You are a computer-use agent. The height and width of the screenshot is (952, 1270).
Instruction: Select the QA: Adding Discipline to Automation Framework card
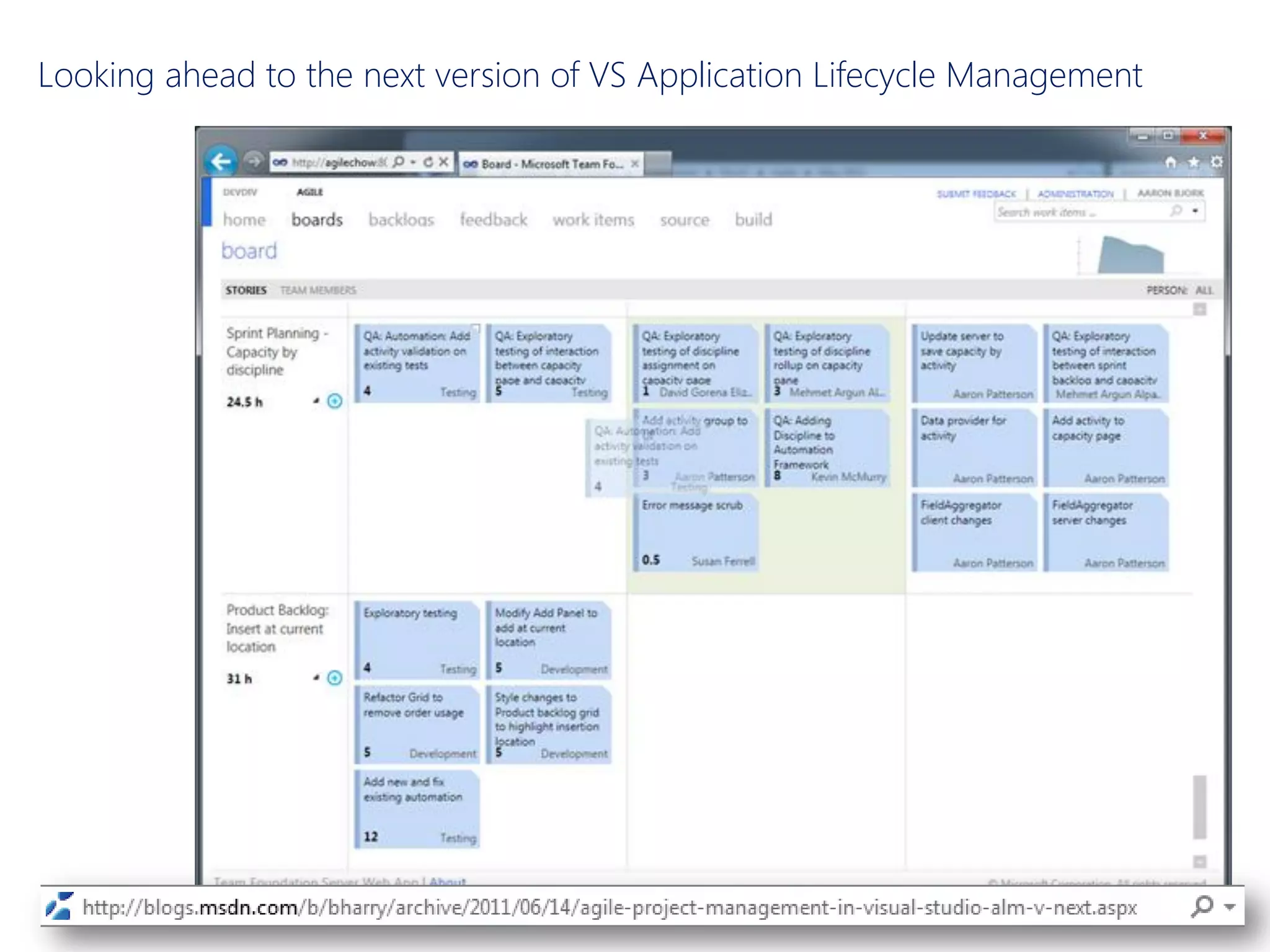pos(827,447)
